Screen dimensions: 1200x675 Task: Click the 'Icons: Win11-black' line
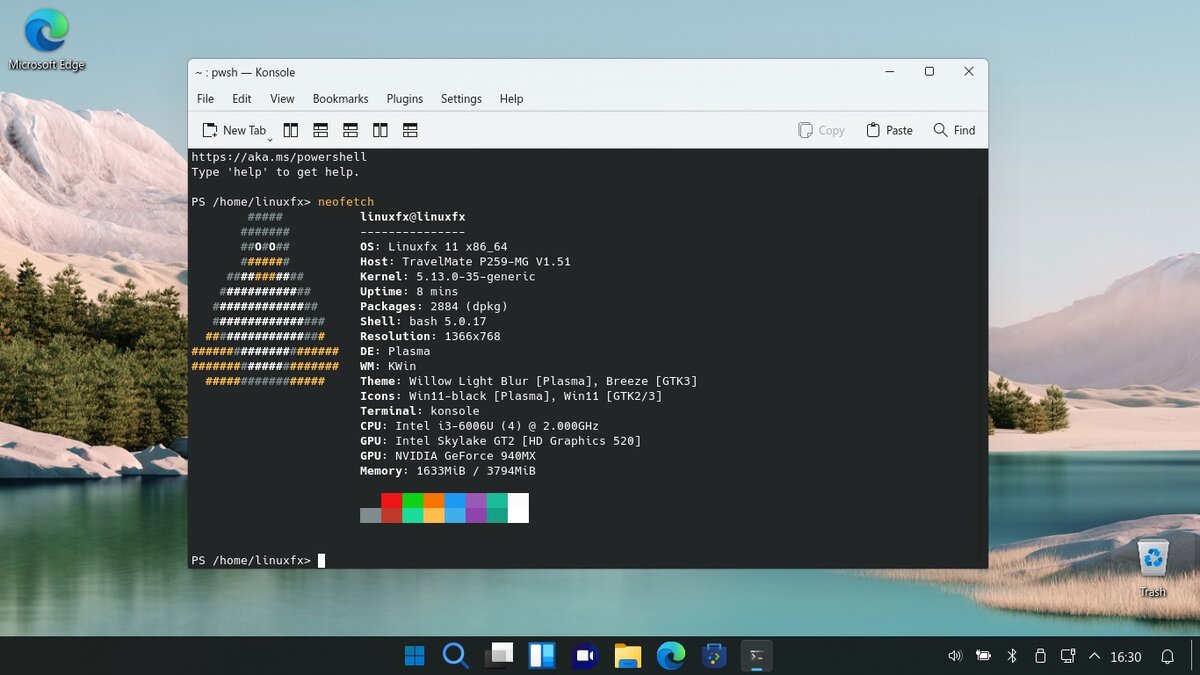click(511, 396)
